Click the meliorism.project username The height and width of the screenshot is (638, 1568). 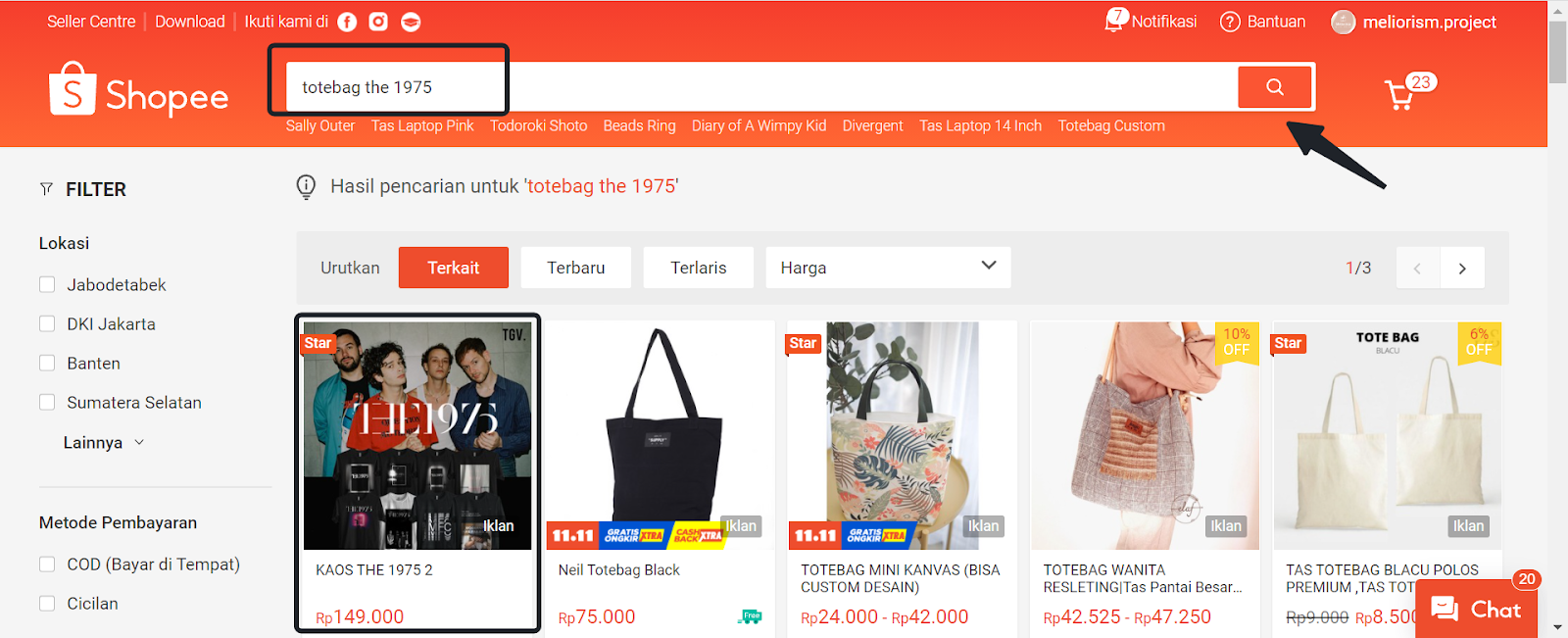pyautogui.click(x=1430, y=22)
